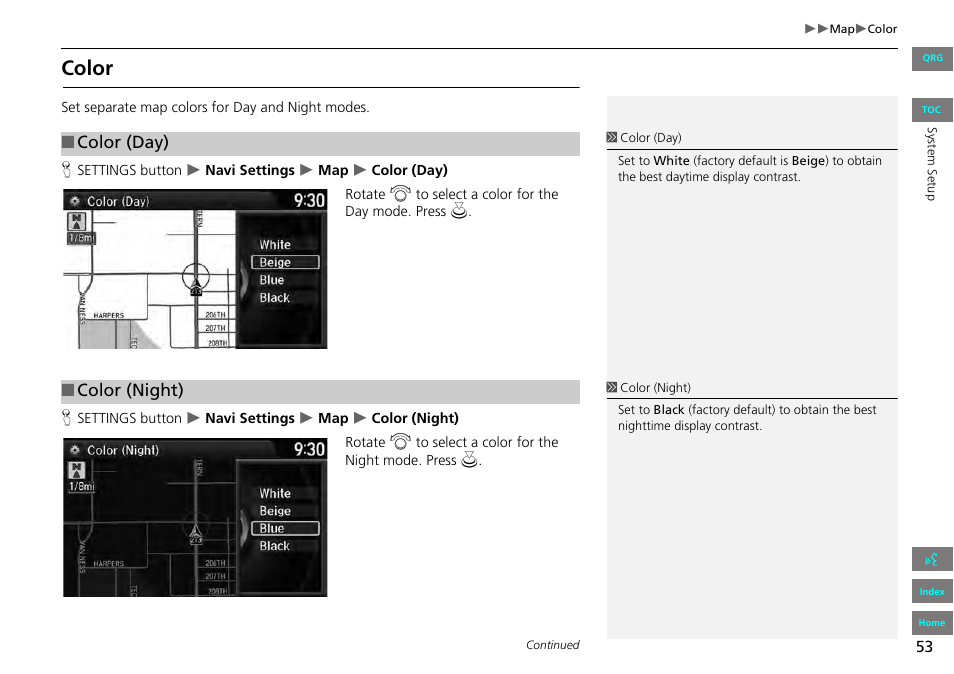The image size is (954, 674).
Task: Click the 1/8mi scale label on Day map
Action: (81, 238)
